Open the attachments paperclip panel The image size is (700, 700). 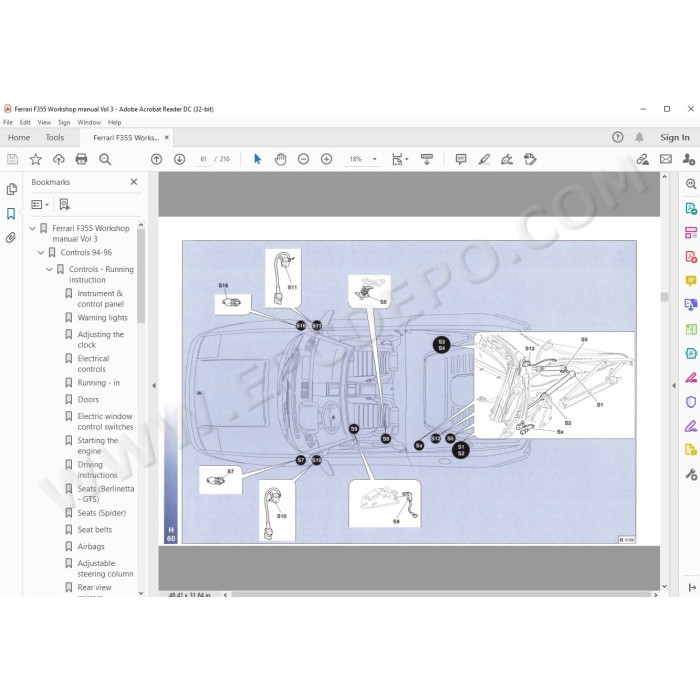[11, 237]
